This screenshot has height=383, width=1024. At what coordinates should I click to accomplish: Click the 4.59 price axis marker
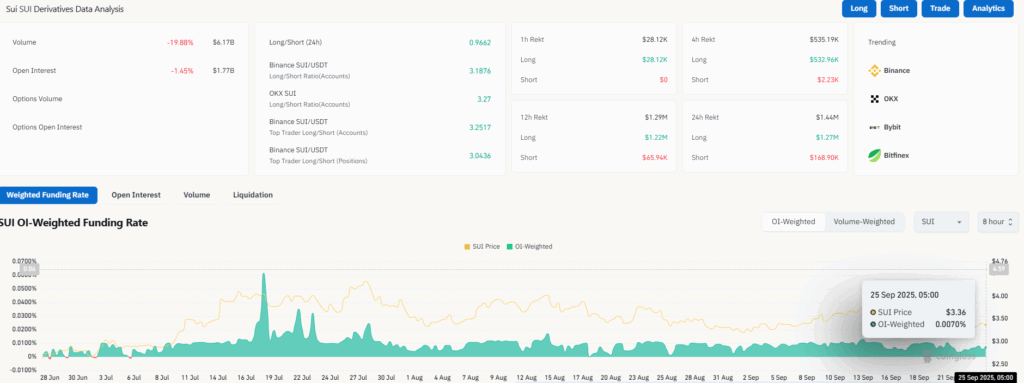999,269
